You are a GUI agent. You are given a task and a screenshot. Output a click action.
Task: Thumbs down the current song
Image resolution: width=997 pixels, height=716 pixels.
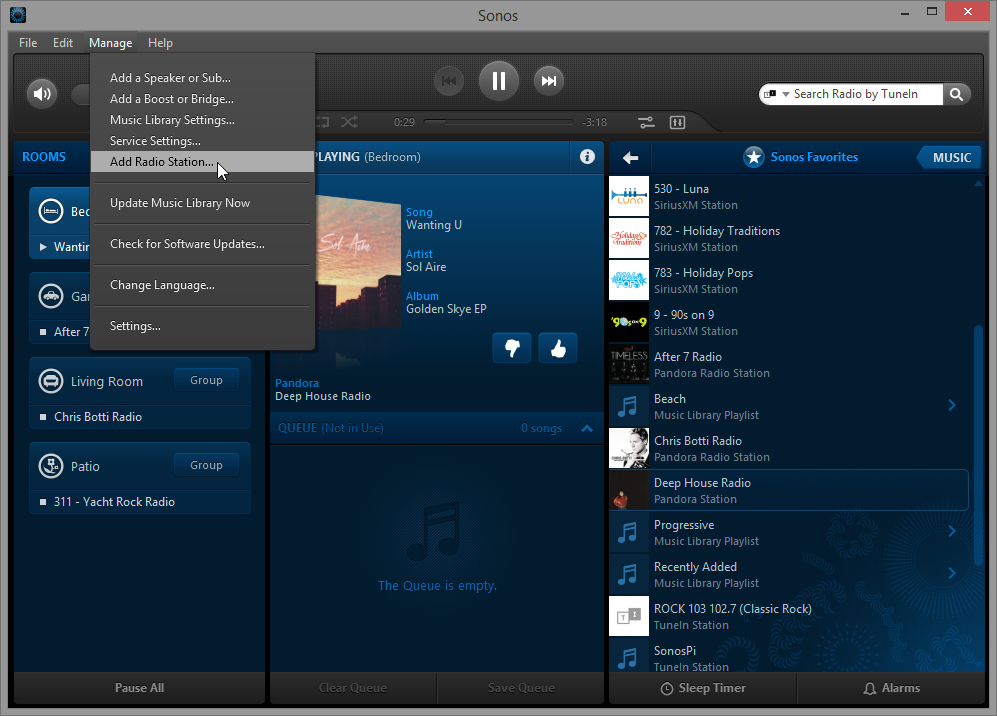[x=512, y=348]
